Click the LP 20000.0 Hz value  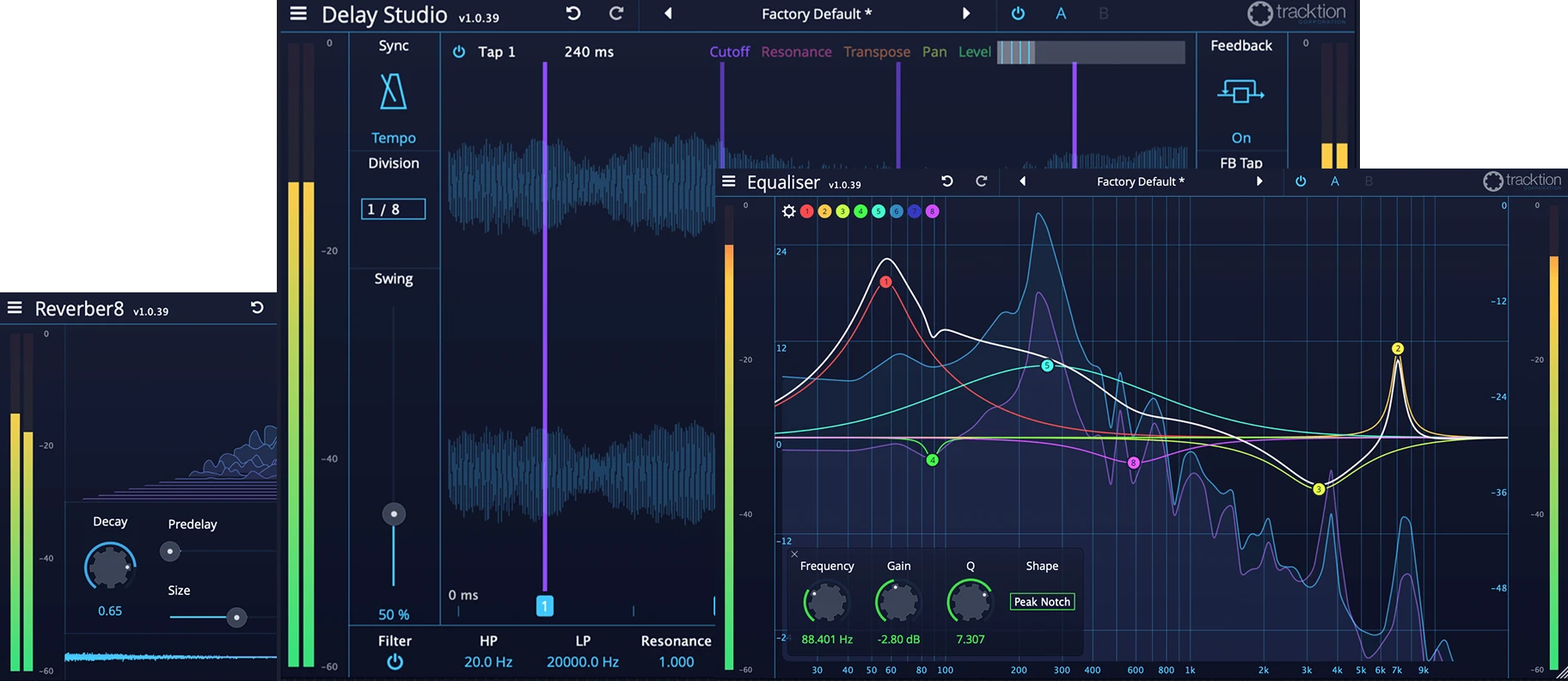click(583, 662)
